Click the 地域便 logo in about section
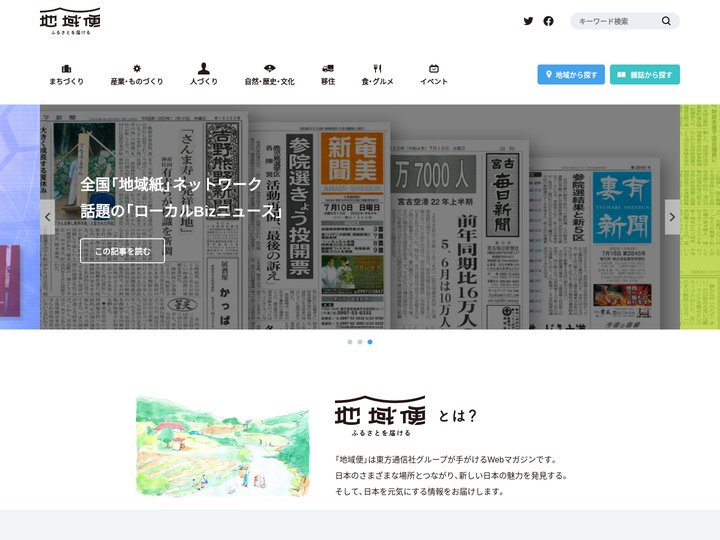Viewport: 720px width, 540px height. (x=380, y=416)
